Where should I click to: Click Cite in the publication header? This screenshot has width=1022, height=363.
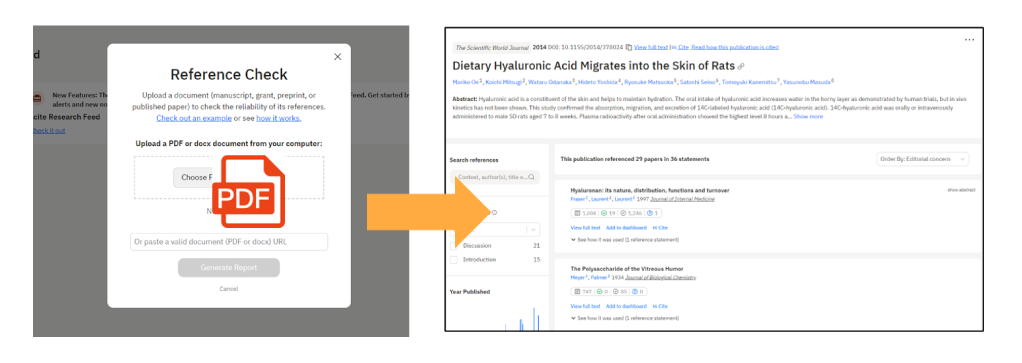[680, 47]
